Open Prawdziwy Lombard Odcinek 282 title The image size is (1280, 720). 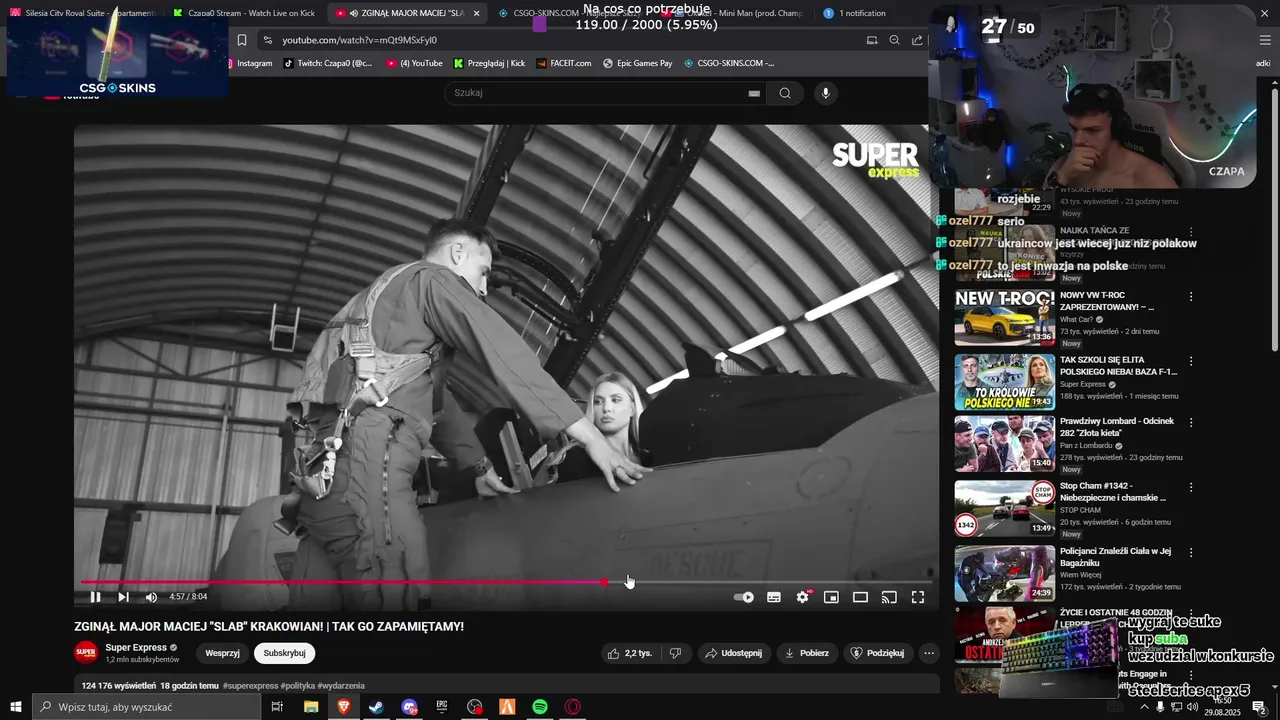point(1117,427)
